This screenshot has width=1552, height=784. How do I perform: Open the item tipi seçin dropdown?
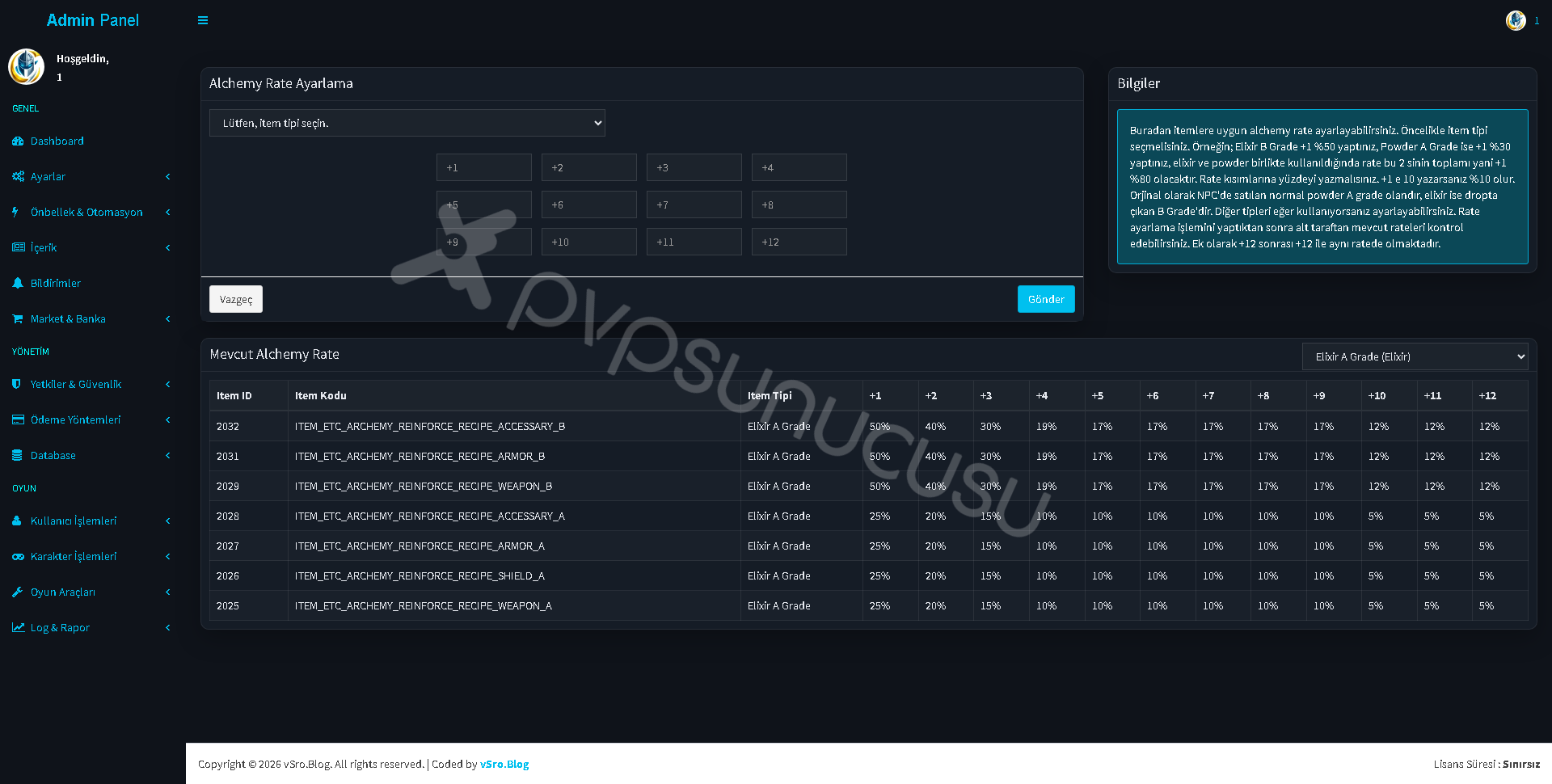pyautogui.click(x=407, y=123)
